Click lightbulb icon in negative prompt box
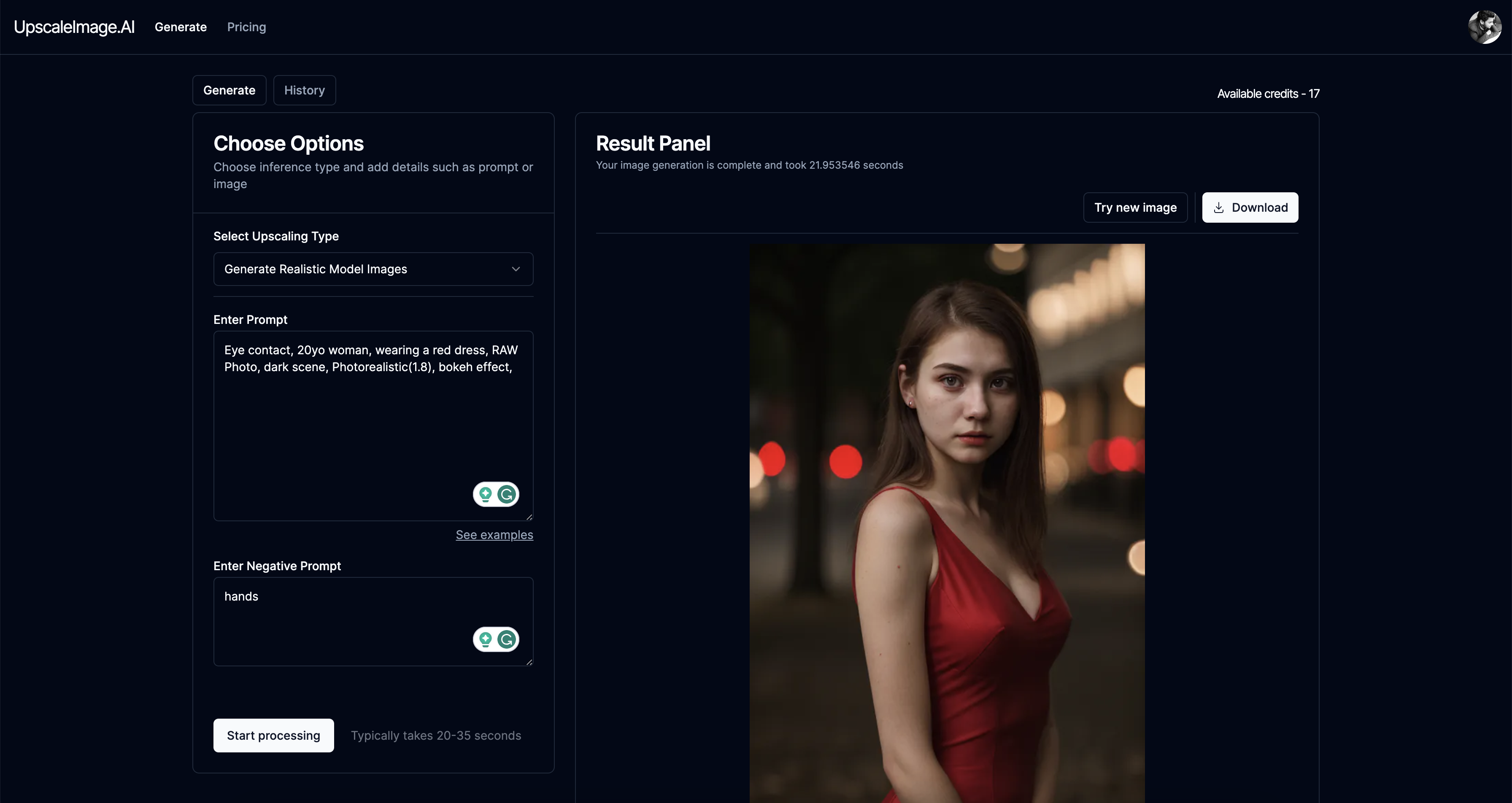 486,639
